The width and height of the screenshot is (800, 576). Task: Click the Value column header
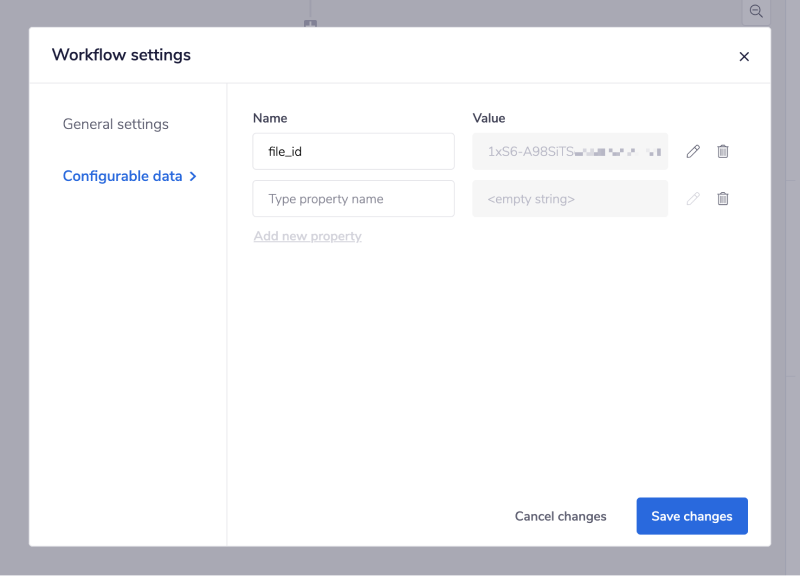point(489,118)
